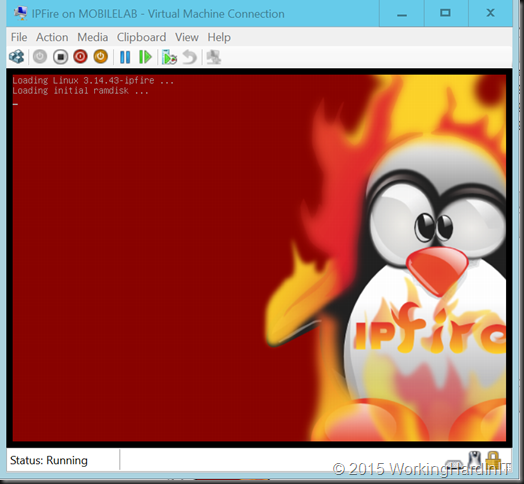
Task: Revert the VM to previous checkpoint
Action: point(190,57)
